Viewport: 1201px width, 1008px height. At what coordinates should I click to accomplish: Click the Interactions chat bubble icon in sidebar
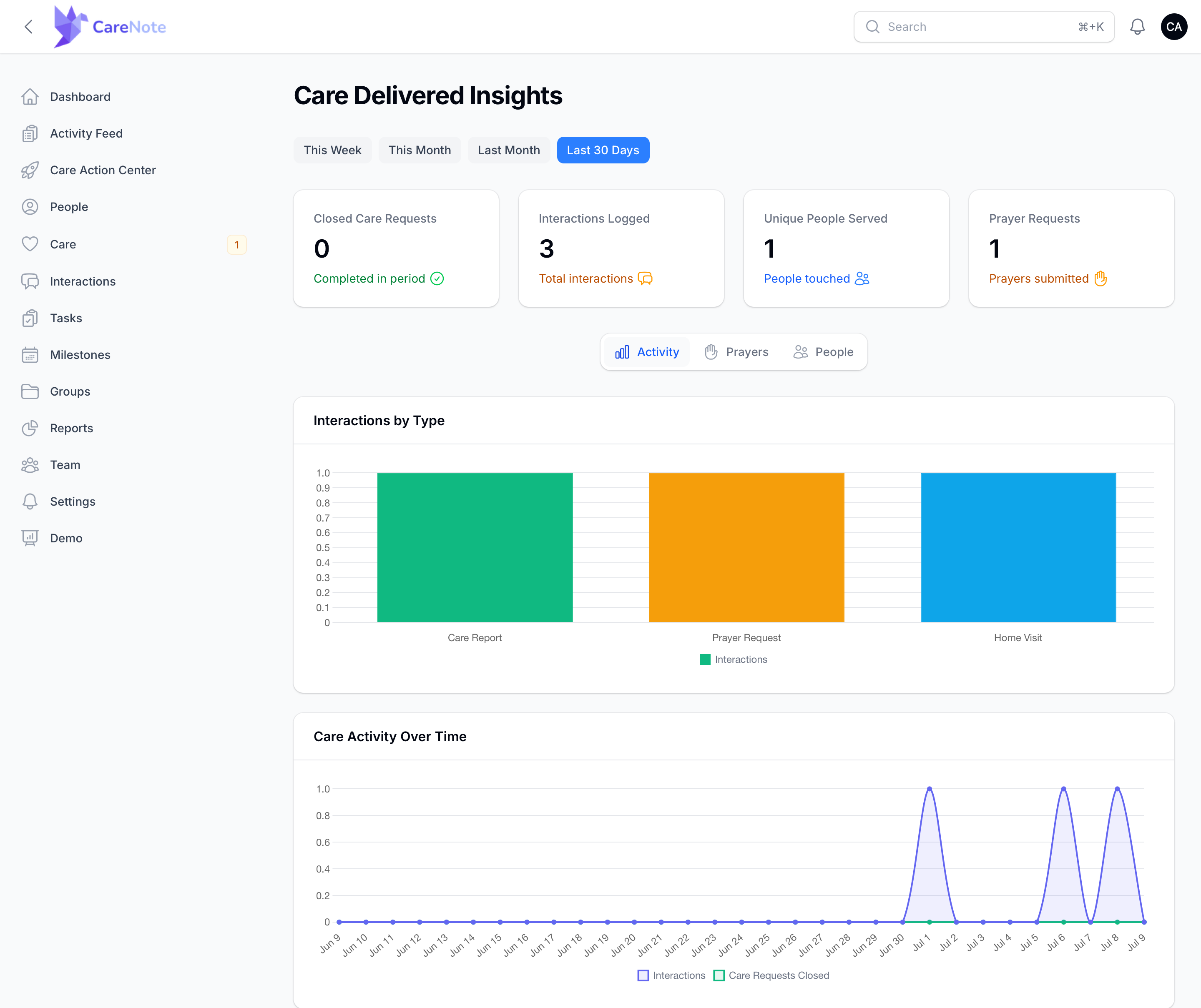[30, 281]
